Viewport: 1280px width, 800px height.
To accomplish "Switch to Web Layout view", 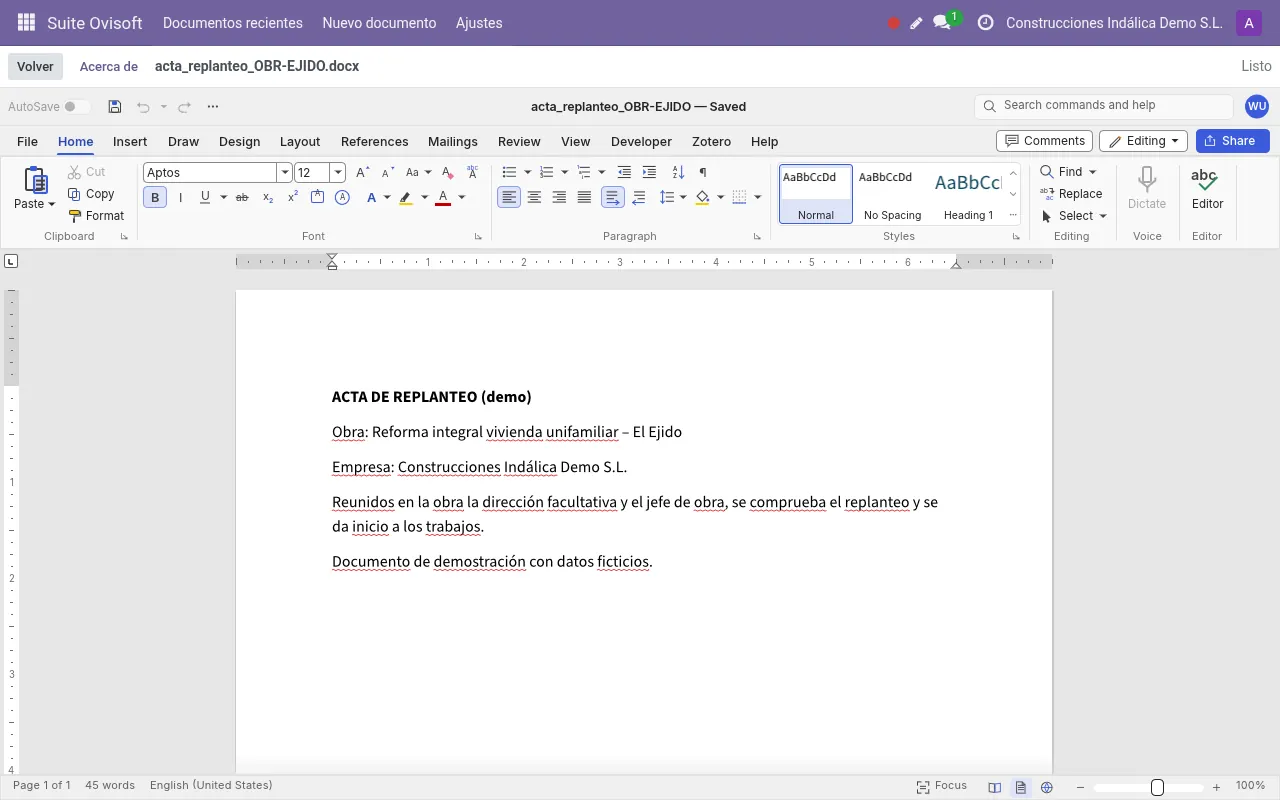I will coord(1047,787).
